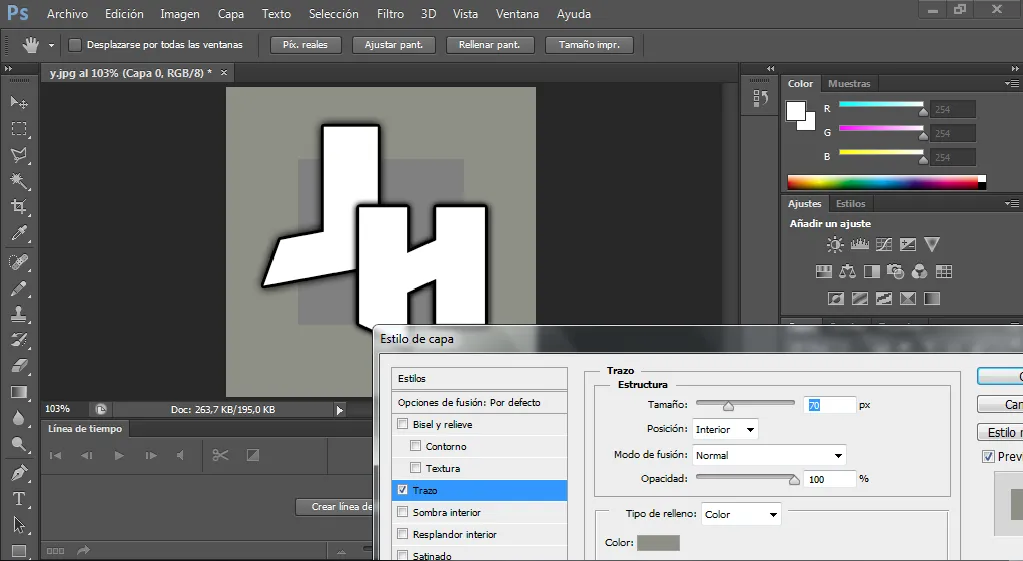Enable Sombra interior checkbox
The width and height of the screenshot is (1023, 561).
(403, 512)
